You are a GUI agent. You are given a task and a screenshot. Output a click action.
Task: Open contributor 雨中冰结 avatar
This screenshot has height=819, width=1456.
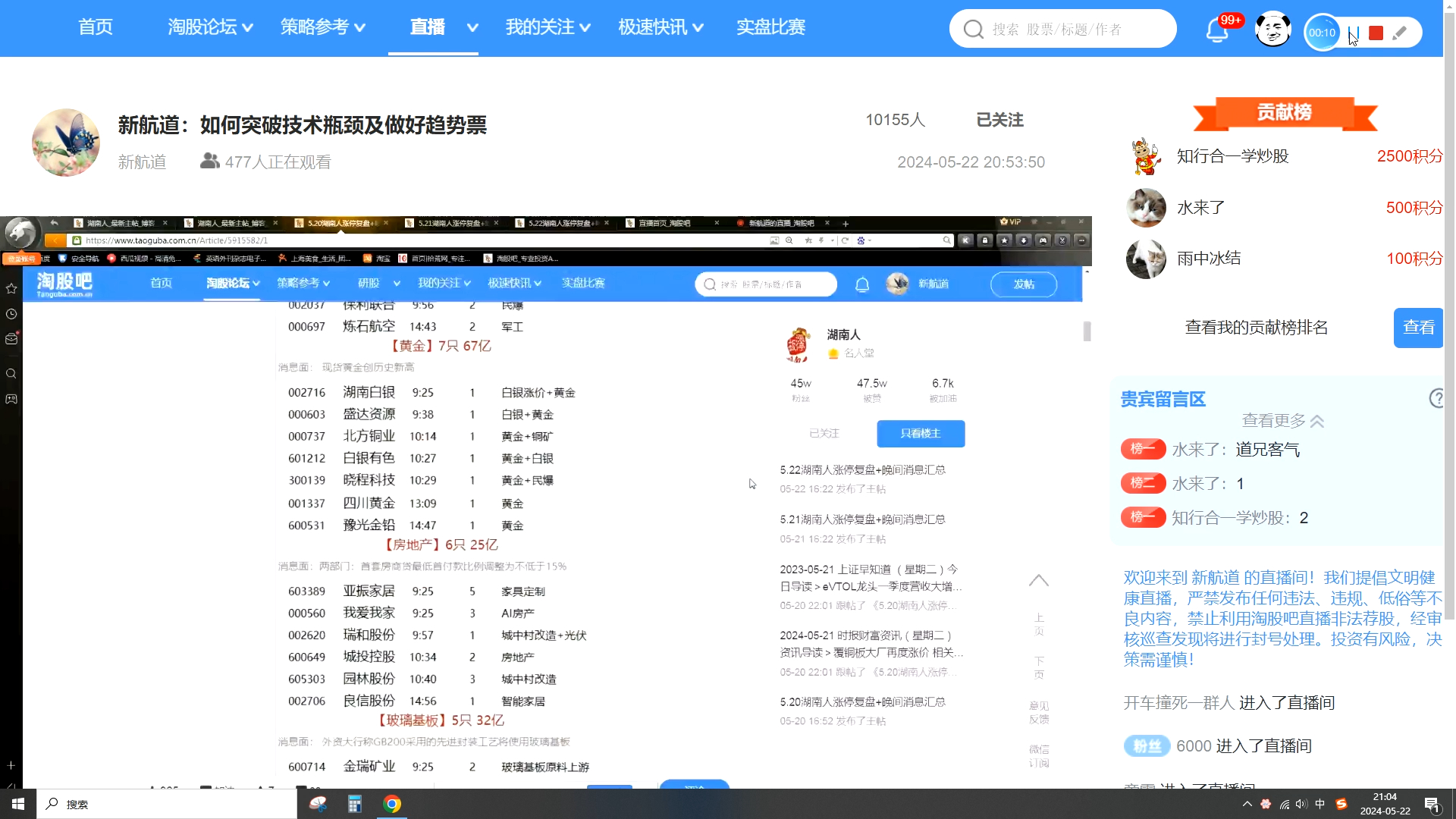pos(1146,259)
